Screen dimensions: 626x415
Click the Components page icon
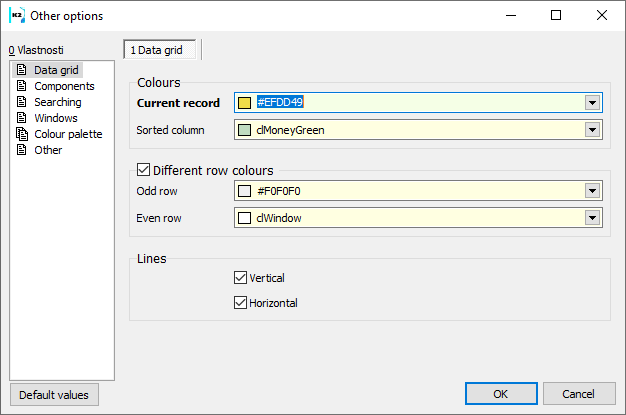tap(21, 86)
